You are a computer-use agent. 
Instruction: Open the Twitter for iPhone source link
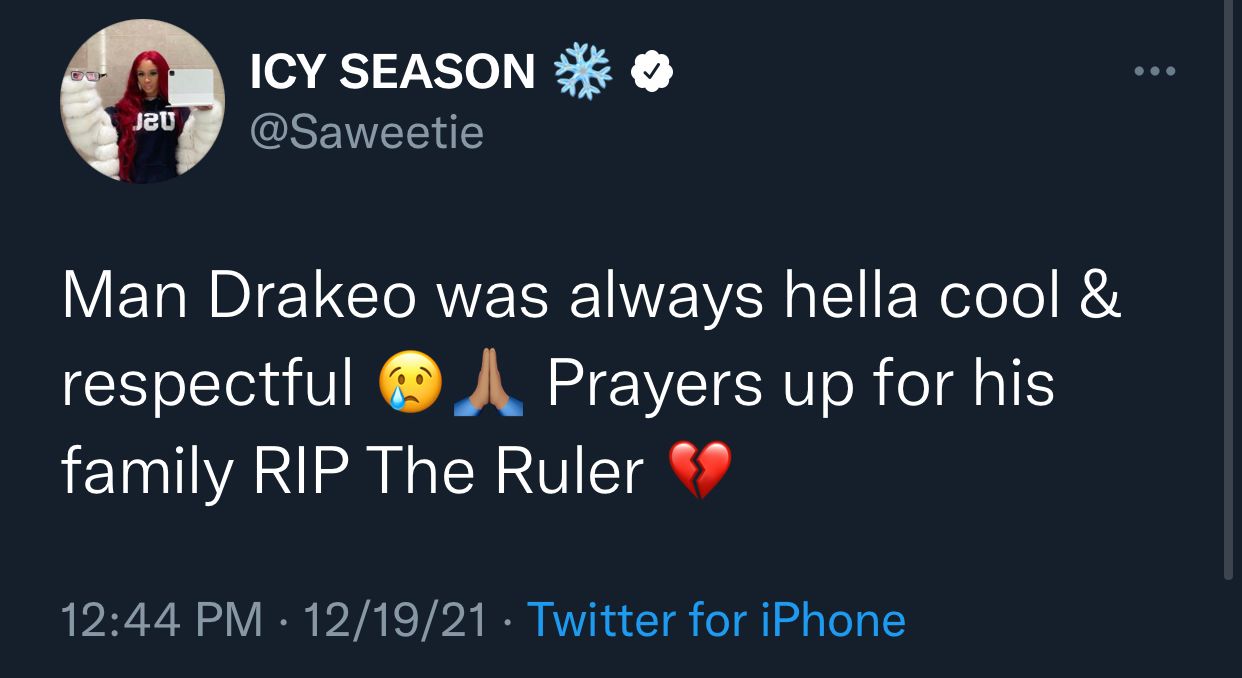click(x=716, y=620)
